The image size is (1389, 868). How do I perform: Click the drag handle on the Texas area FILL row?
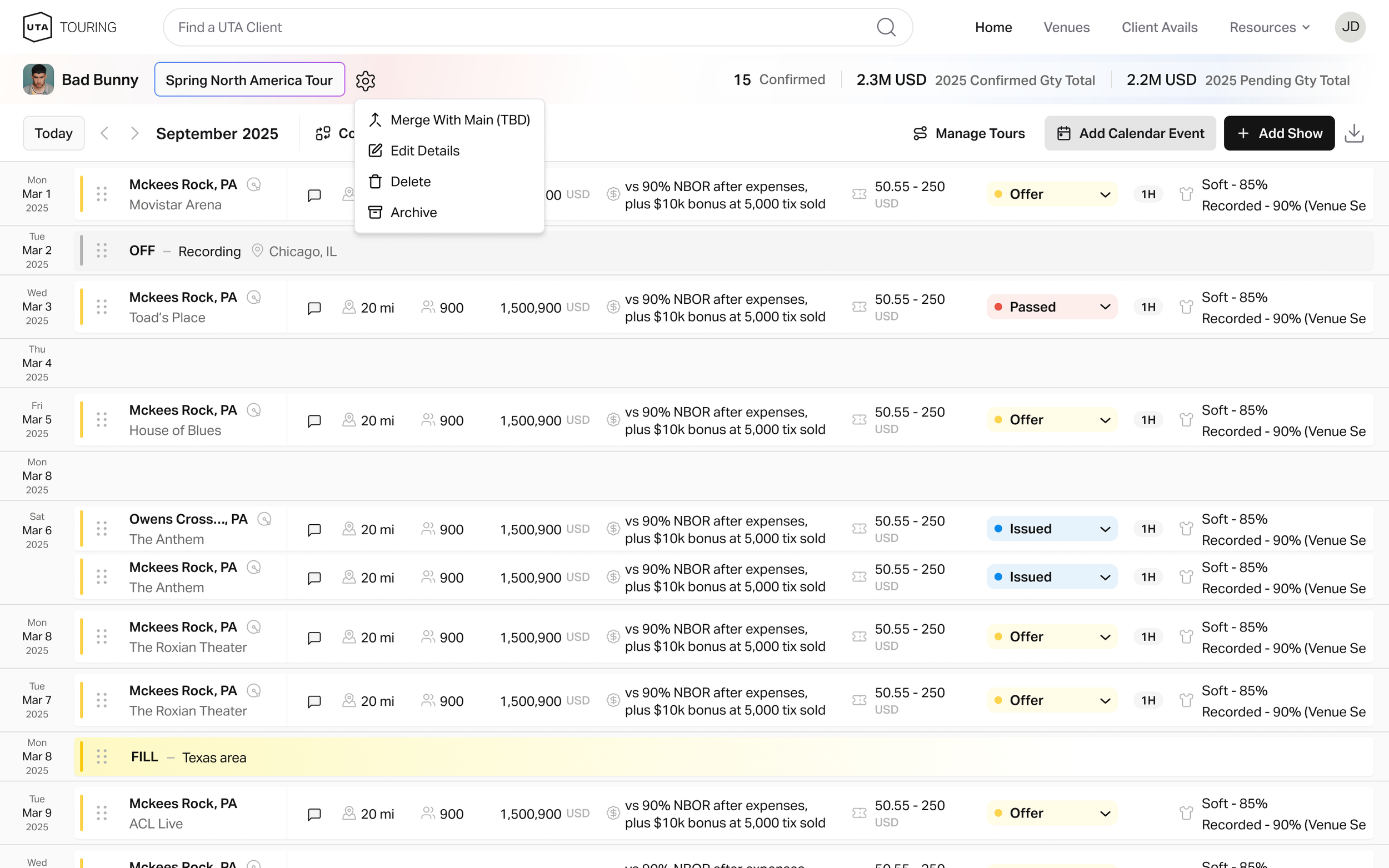point(102,756)
